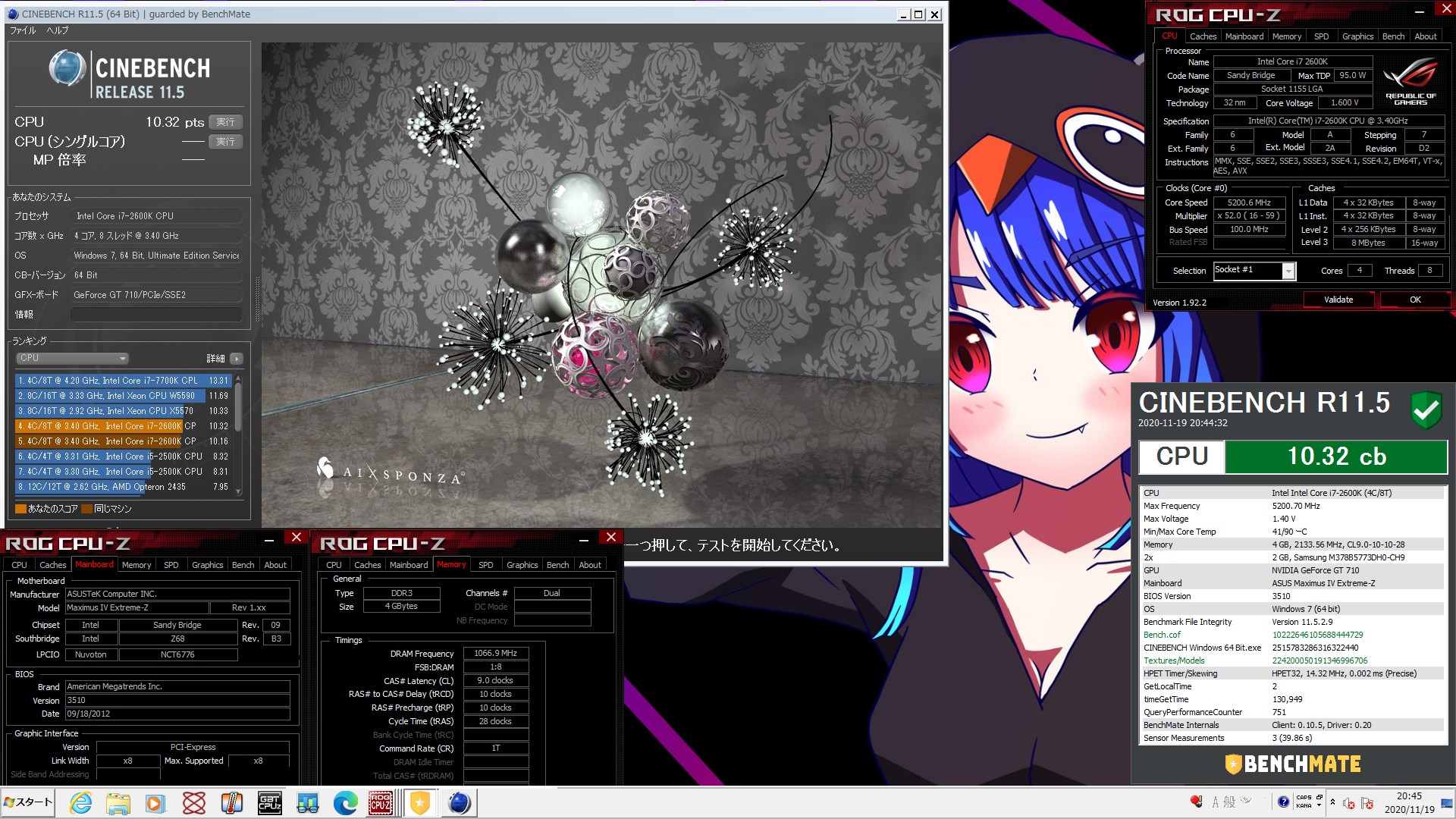Screen dimensions: 1456x819
Task: Switch to ROG CPU-Z via taskbar icon
Action: tap(381, 803)
